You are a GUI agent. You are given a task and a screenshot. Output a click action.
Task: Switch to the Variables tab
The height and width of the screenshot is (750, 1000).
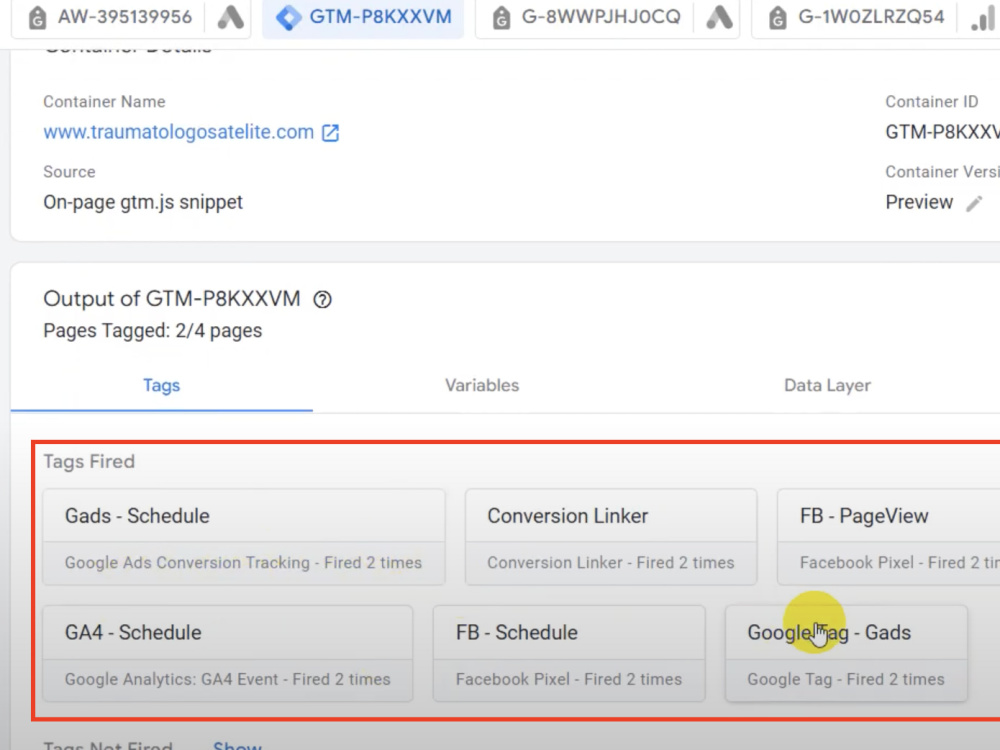[482, 385]
